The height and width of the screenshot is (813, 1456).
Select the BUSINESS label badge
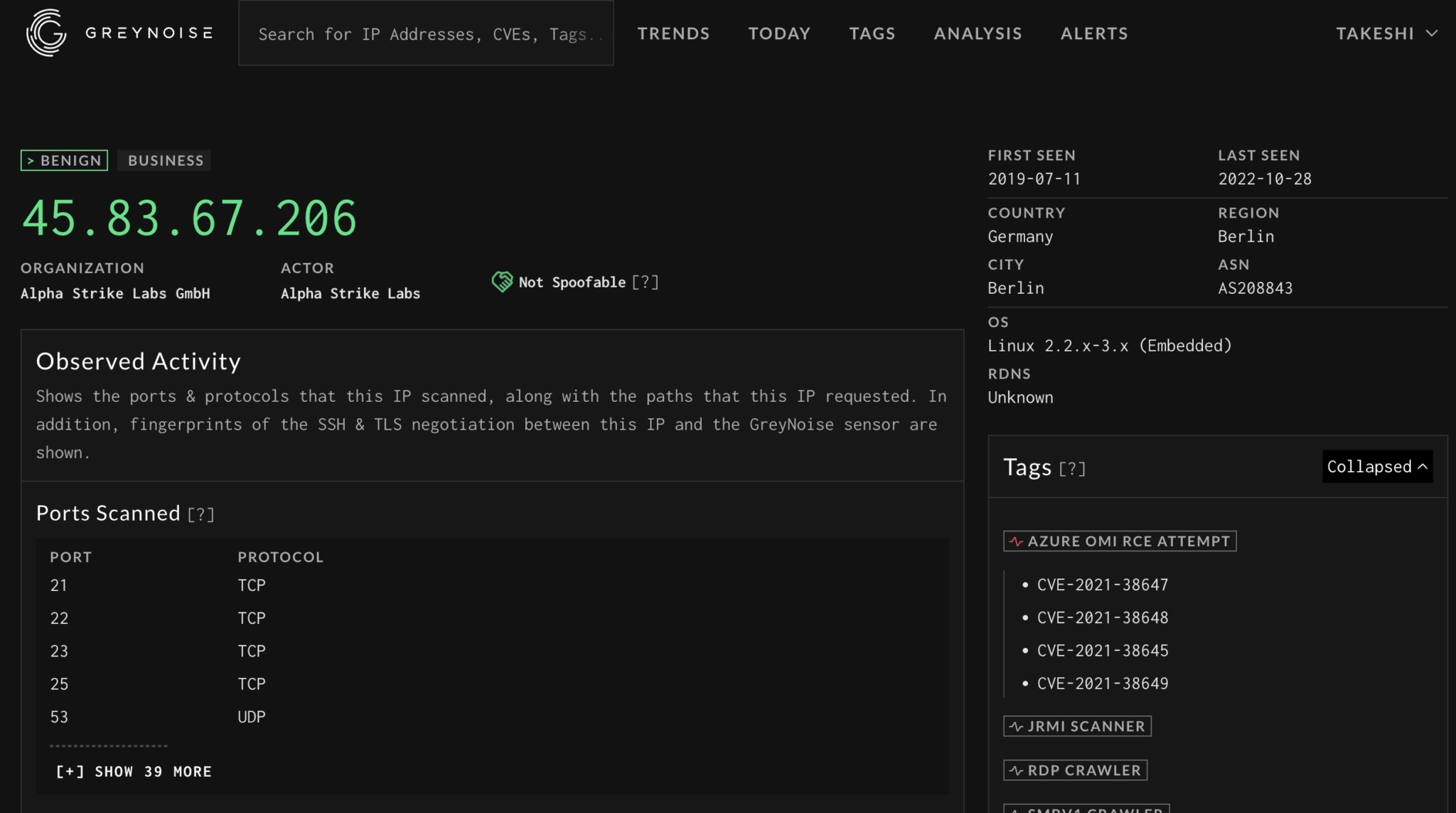[164, 160]
